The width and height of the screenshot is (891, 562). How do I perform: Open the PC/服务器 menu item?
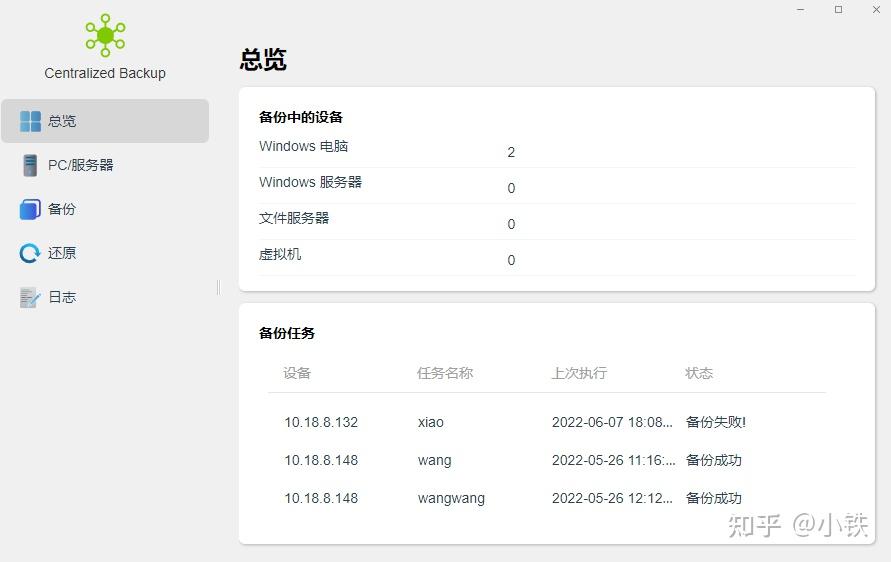(105, 165)
